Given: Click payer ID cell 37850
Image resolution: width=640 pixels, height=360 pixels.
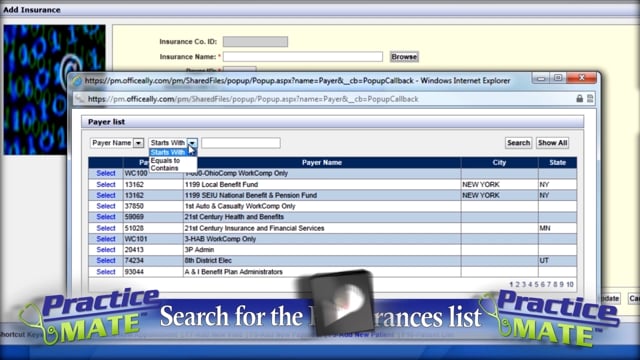Looking at the screenshot, I should (134, 206).
